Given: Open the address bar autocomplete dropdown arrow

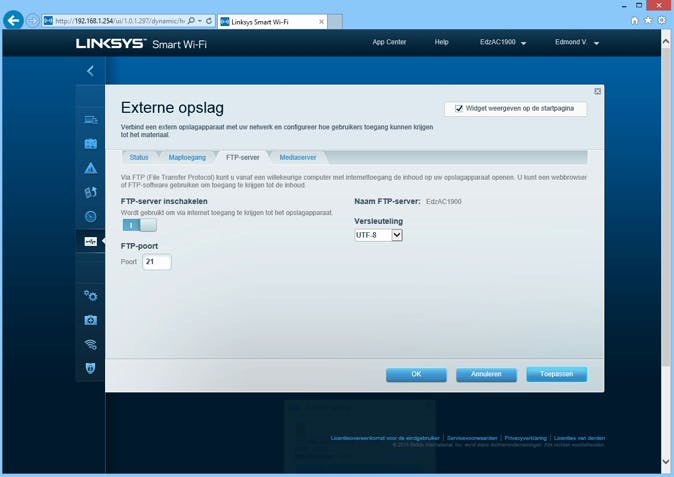Looking at the screenshot, I should [x=200, y=21].
